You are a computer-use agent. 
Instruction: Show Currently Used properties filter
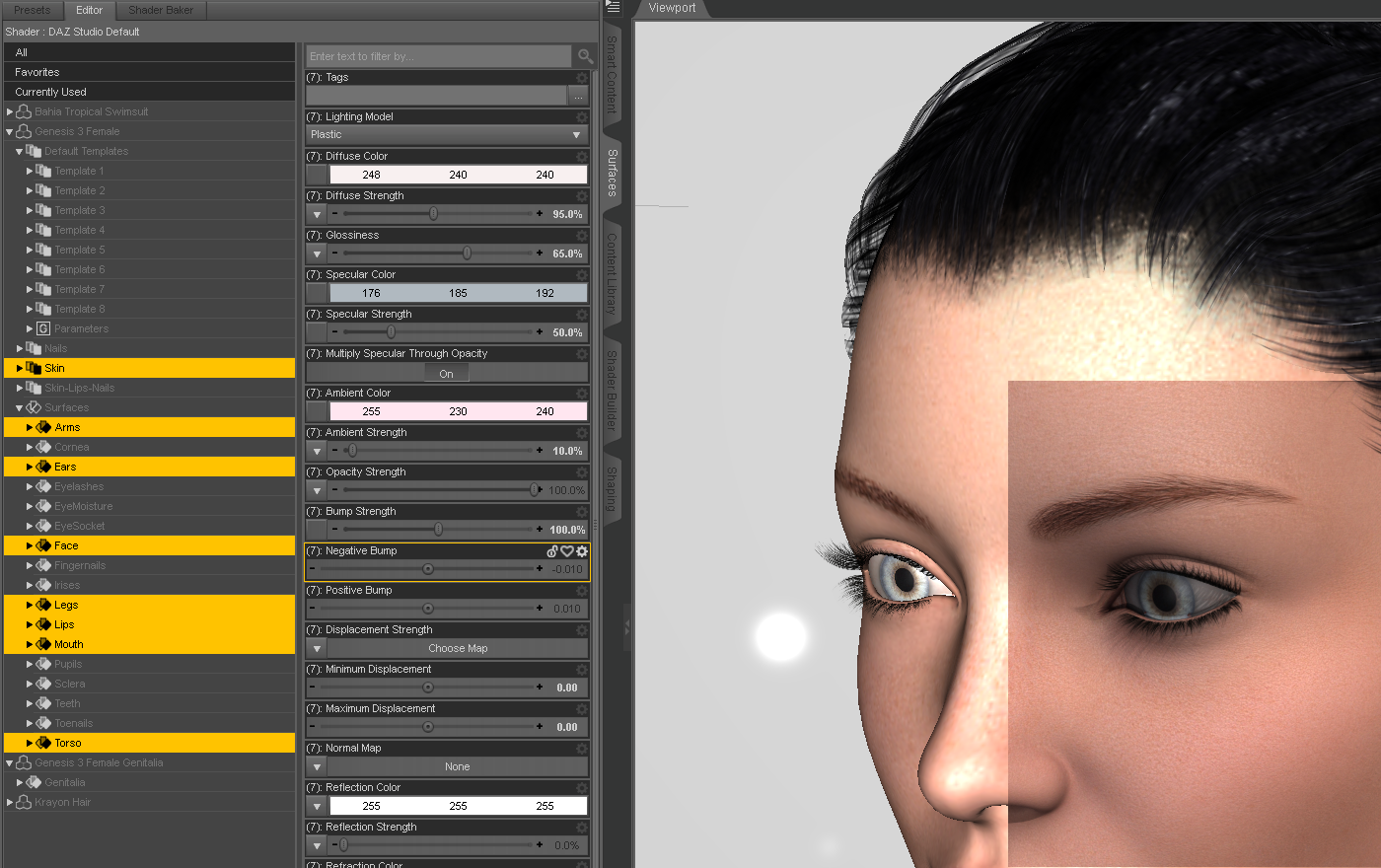[150, 92]
